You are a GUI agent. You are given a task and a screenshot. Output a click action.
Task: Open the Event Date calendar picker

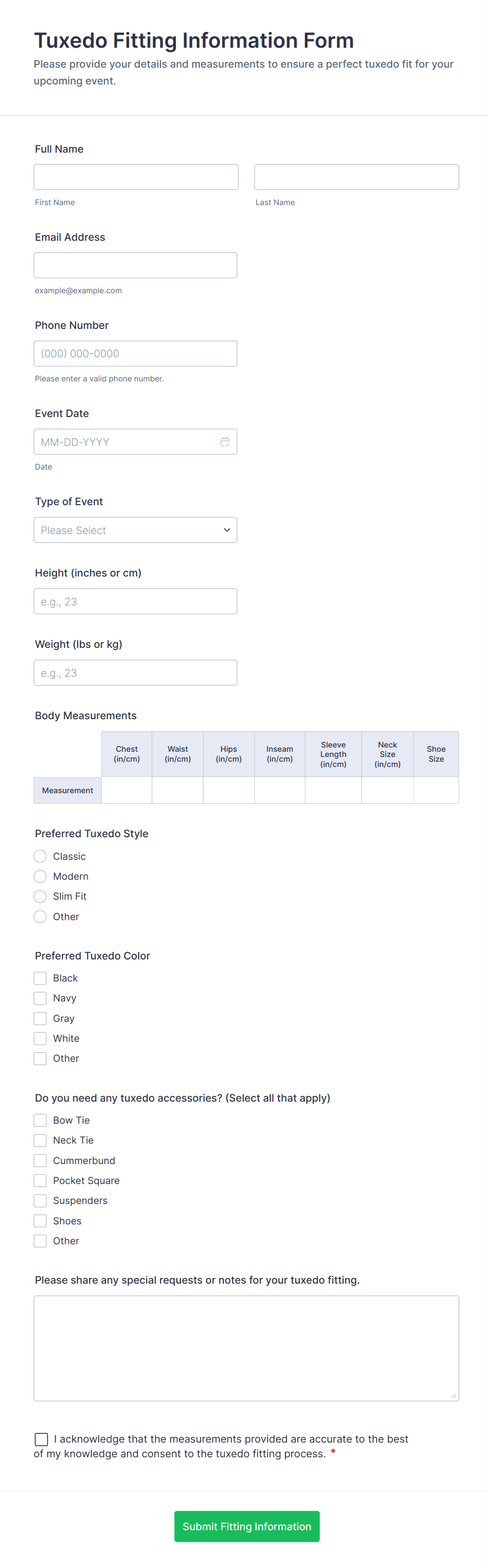tap(225, 441)
